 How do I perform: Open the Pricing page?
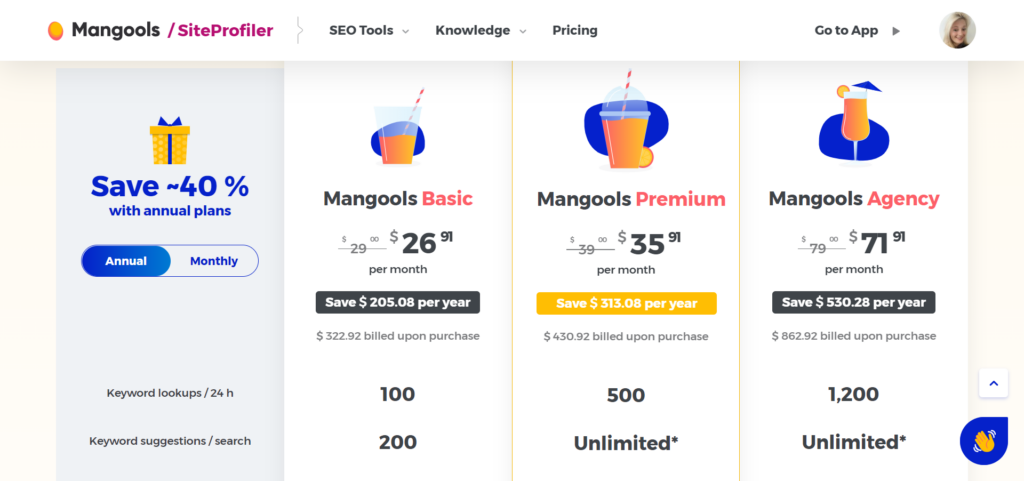coord(575,31)
